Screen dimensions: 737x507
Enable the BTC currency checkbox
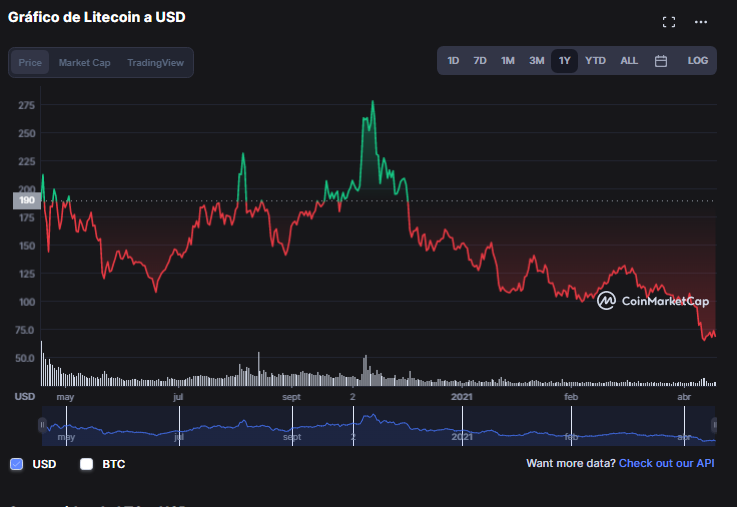click(x=86, y=464)
